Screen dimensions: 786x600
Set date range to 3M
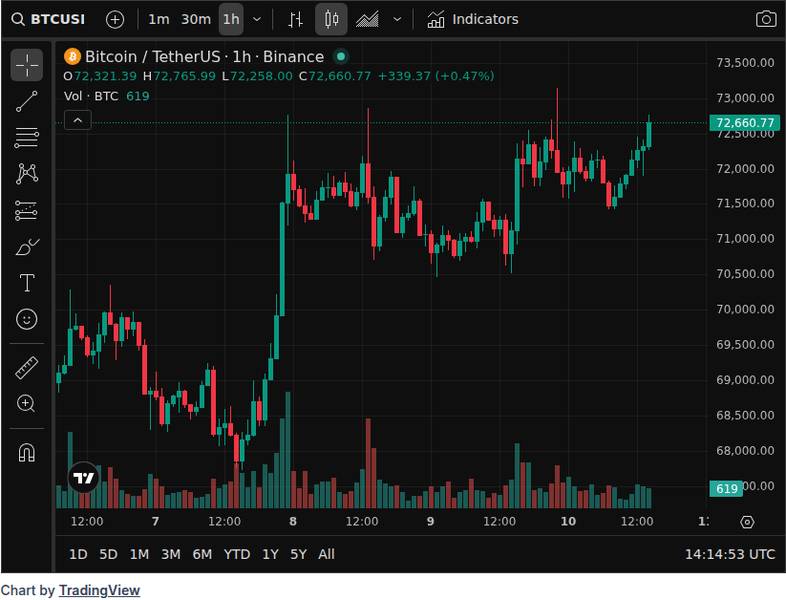pos(171,554)
